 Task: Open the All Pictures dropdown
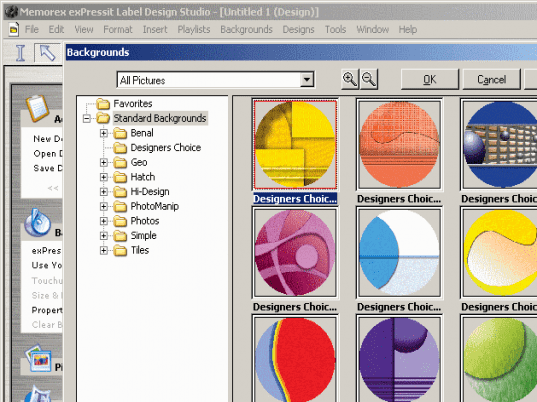307,80
